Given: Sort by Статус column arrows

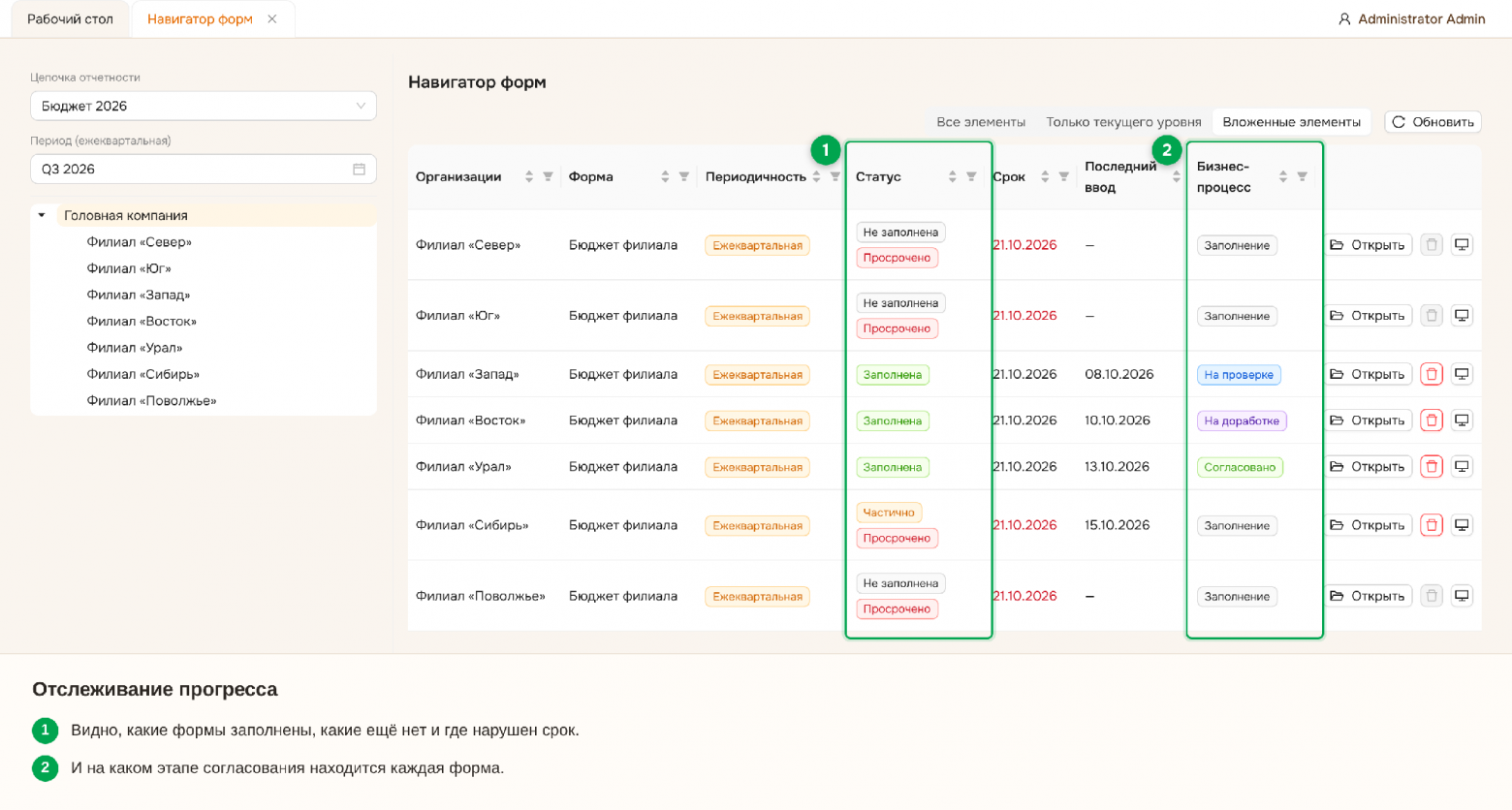Looking at the screenshot, I should point(952,176).
